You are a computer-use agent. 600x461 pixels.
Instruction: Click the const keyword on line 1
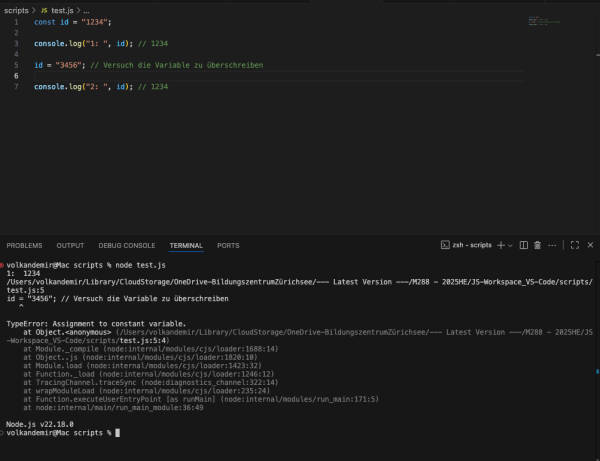pos(45,22)
